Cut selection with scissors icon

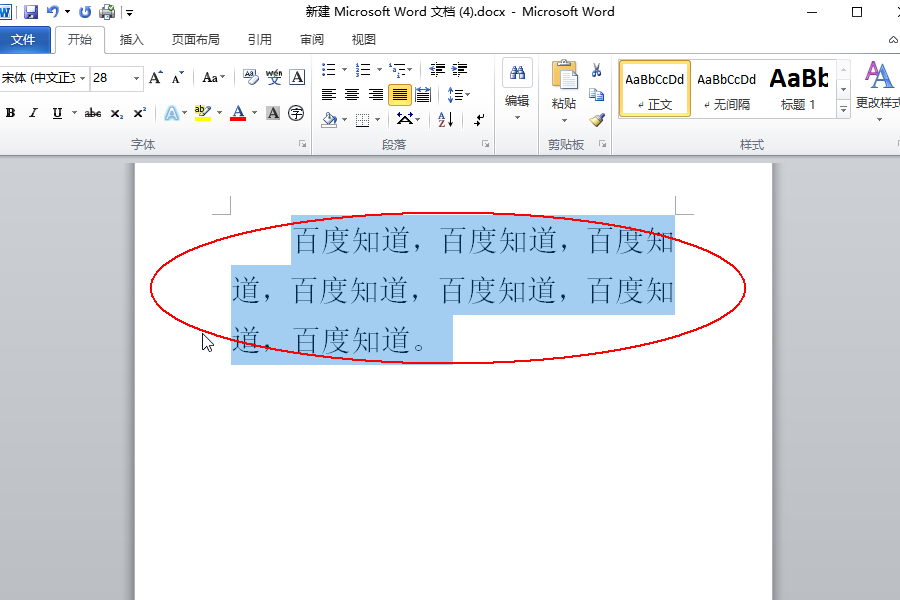(596, 70)
